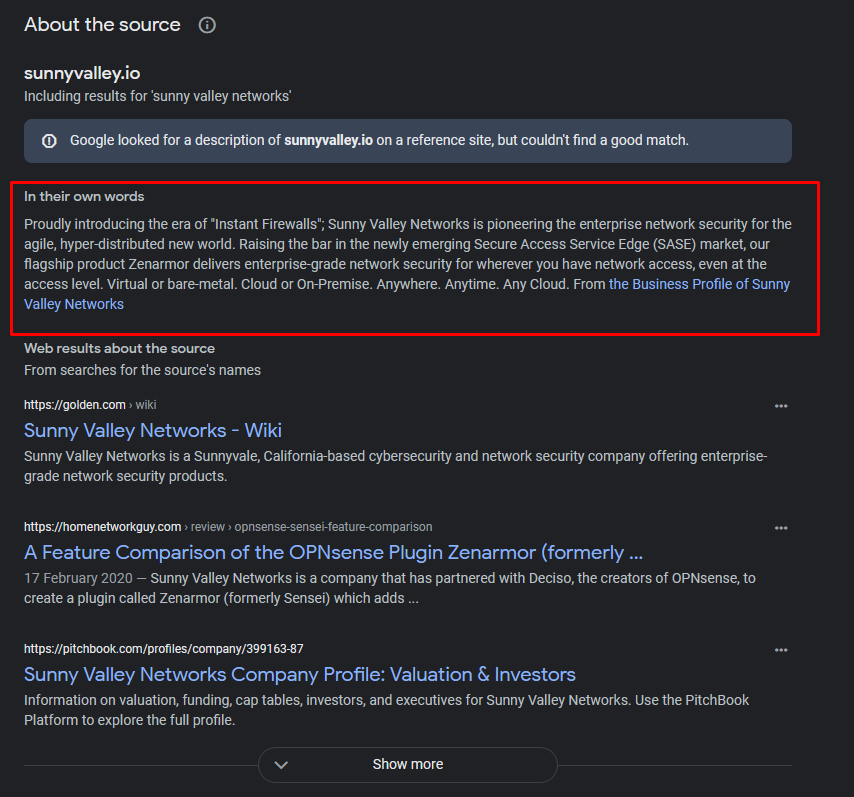Open Sunny Valley Networks Company Profile result
854x797 pixels.
click(x=300, y=674)
